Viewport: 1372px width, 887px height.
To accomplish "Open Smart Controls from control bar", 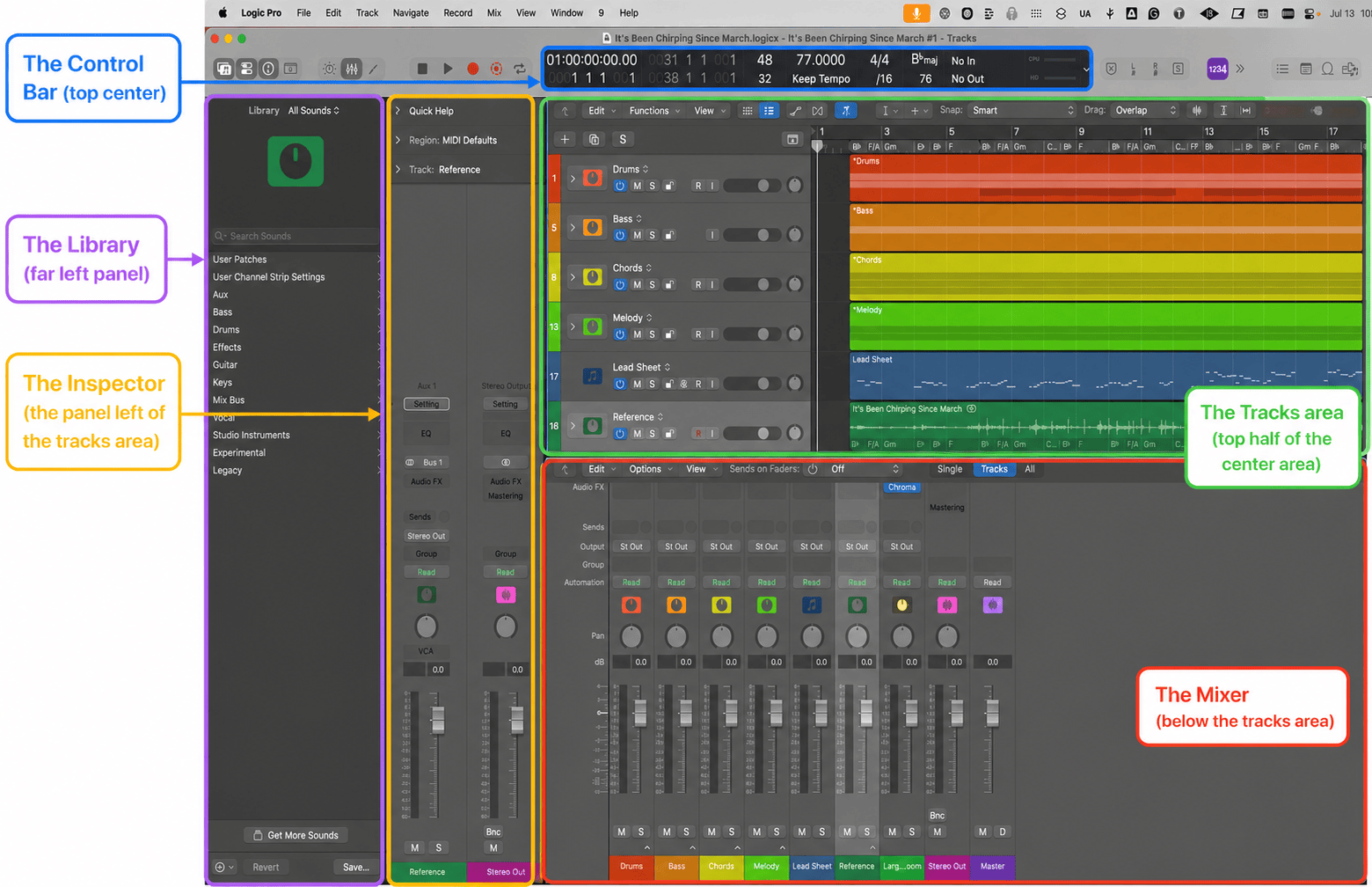I will (x=329, y=69).
